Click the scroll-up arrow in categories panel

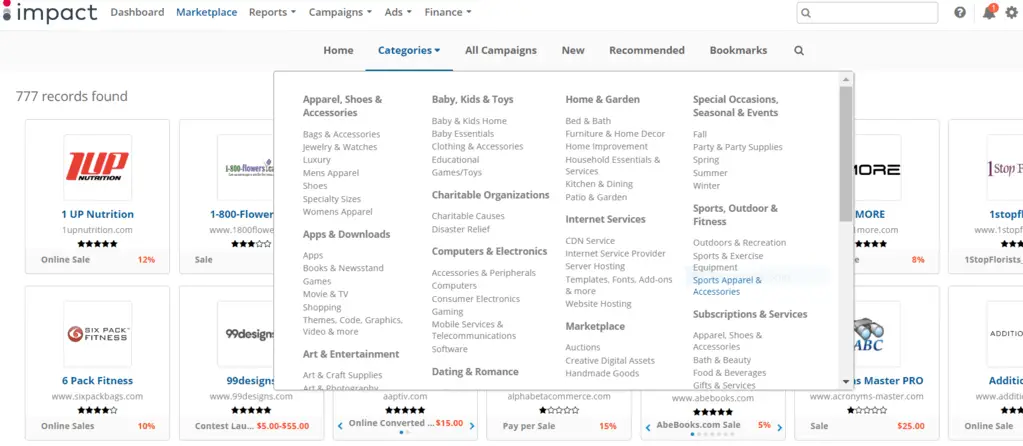coord(846,79)
